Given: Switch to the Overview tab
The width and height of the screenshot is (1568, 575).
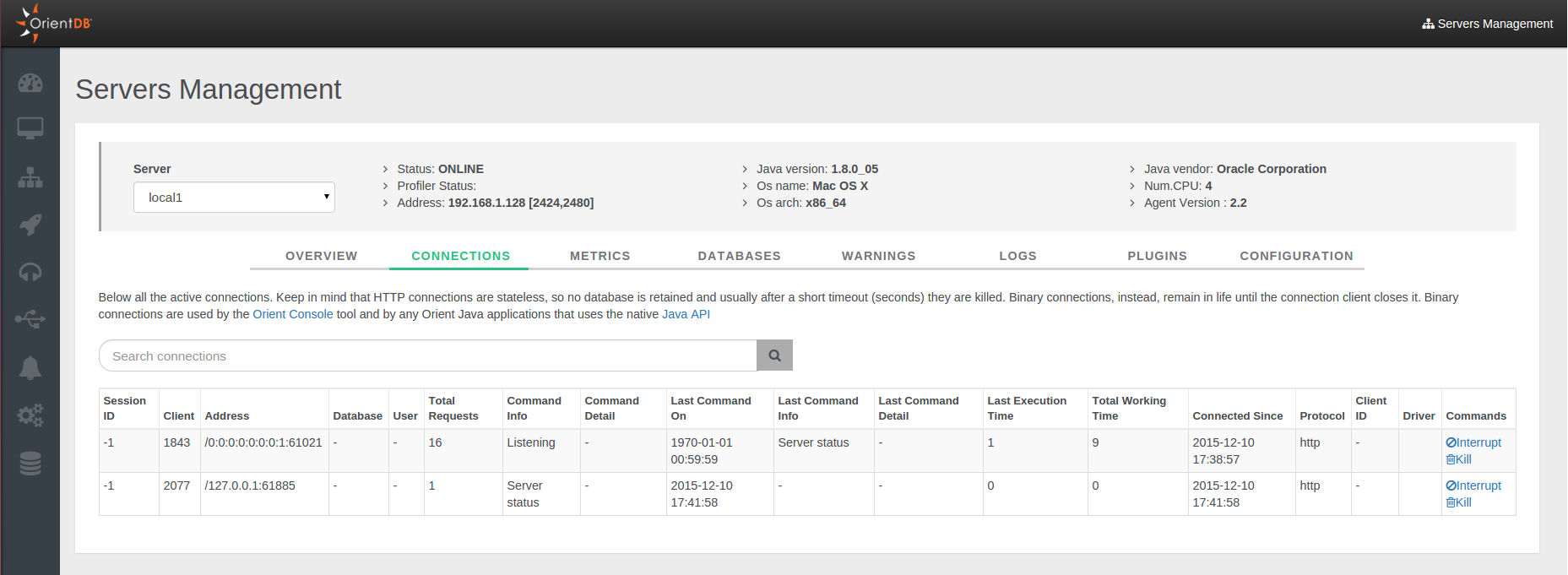Looking at the screenshot, I should click(x=321, y=256).
